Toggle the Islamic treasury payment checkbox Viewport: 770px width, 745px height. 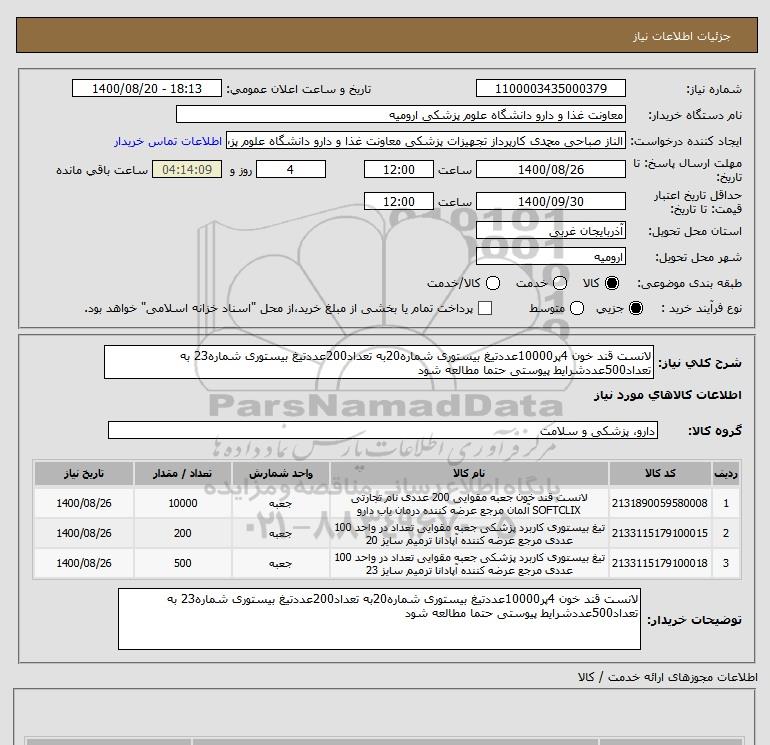[x=485, y=308]
